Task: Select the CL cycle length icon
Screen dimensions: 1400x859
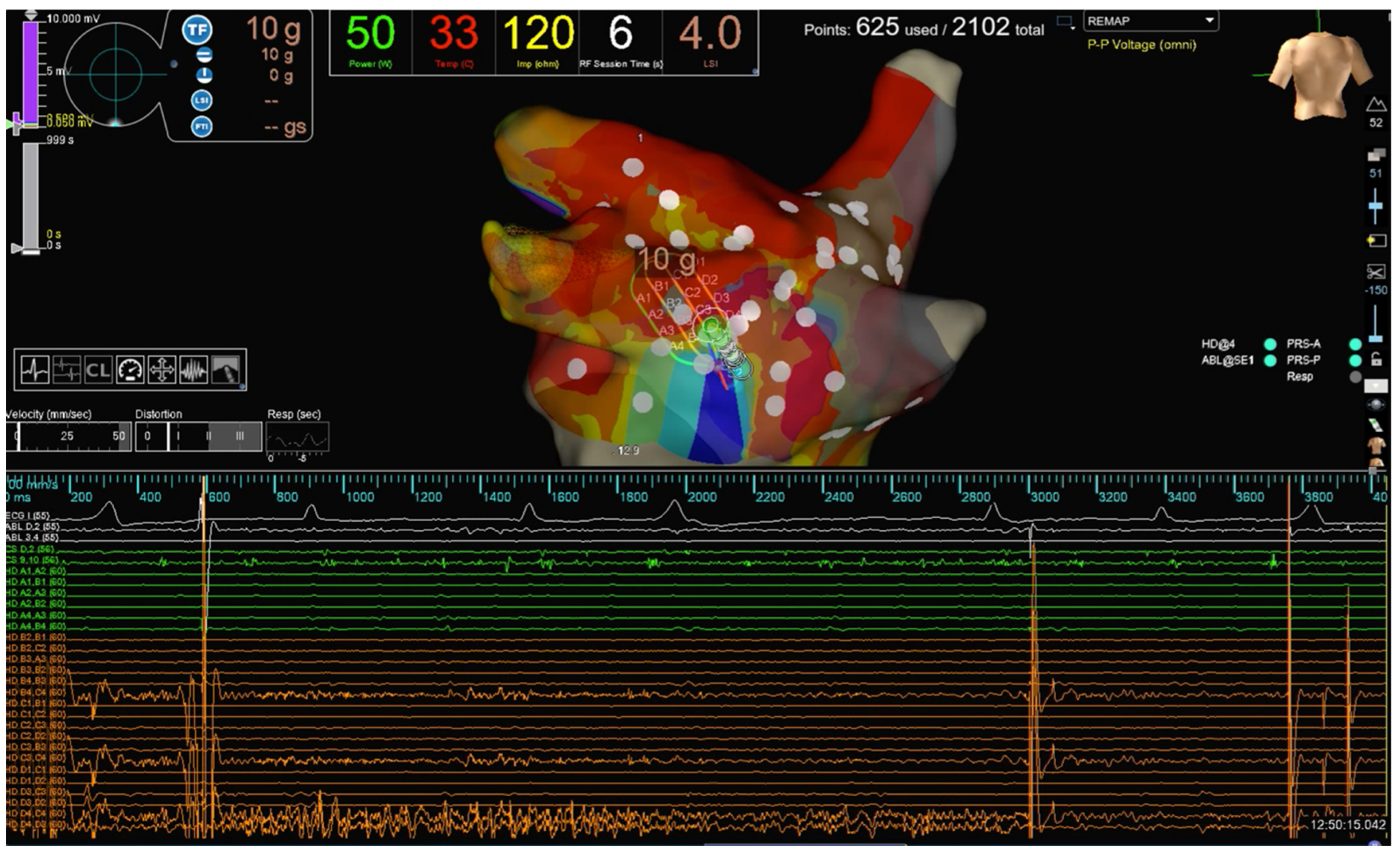Action: [98, 370]
